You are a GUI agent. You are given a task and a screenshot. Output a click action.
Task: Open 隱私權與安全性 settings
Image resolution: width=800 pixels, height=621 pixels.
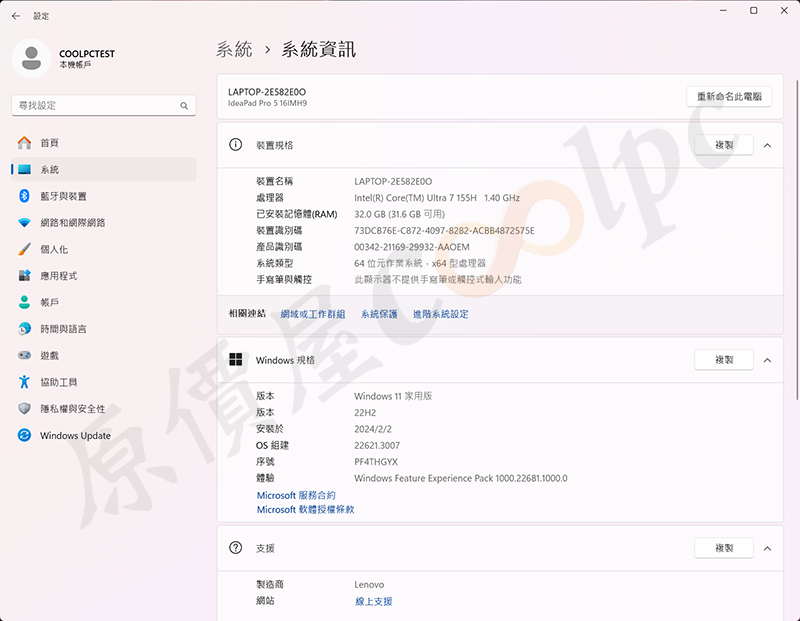104,408
